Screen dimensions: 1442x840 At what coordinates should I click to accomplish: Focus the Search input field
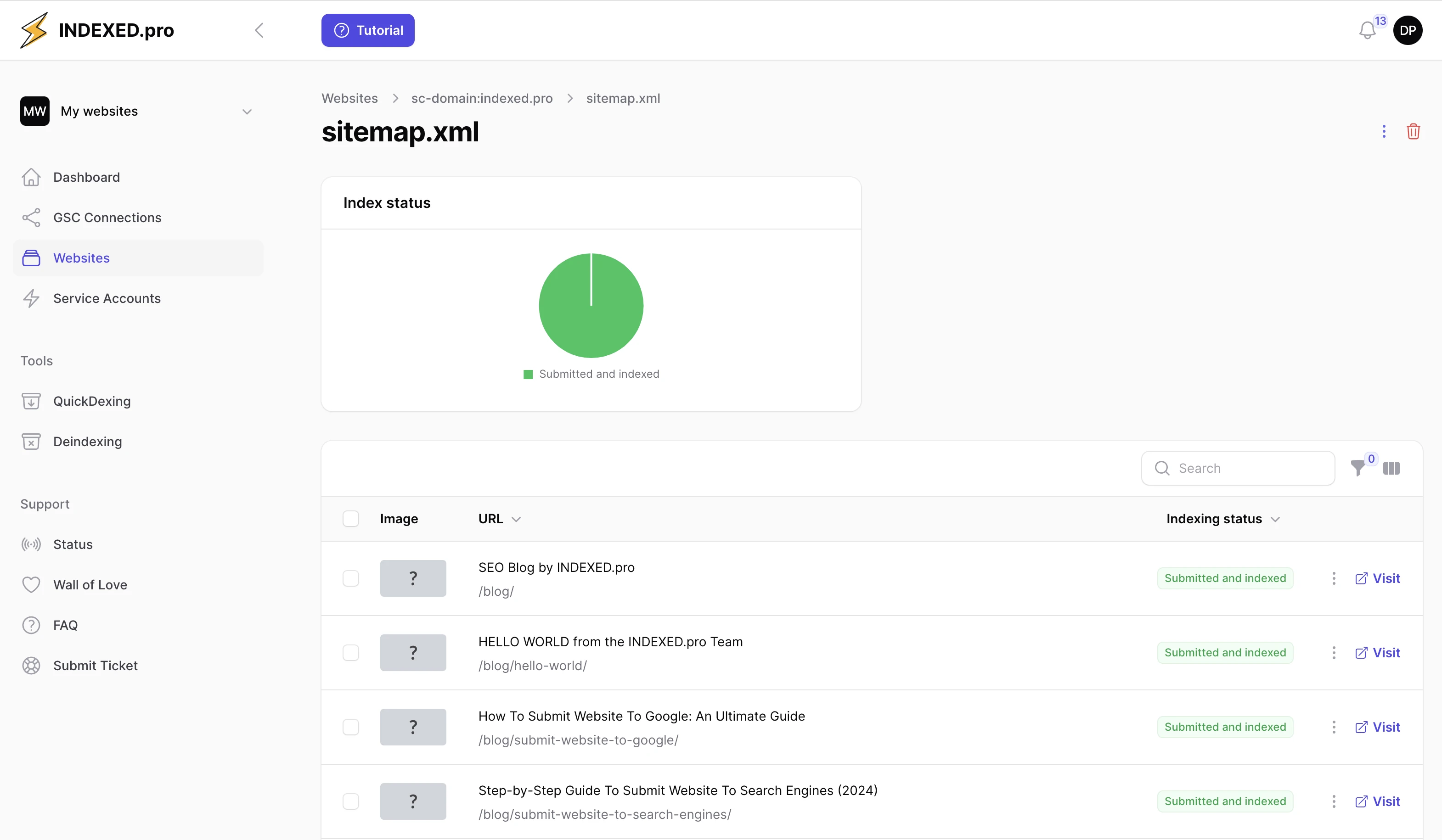[1238, 468]
